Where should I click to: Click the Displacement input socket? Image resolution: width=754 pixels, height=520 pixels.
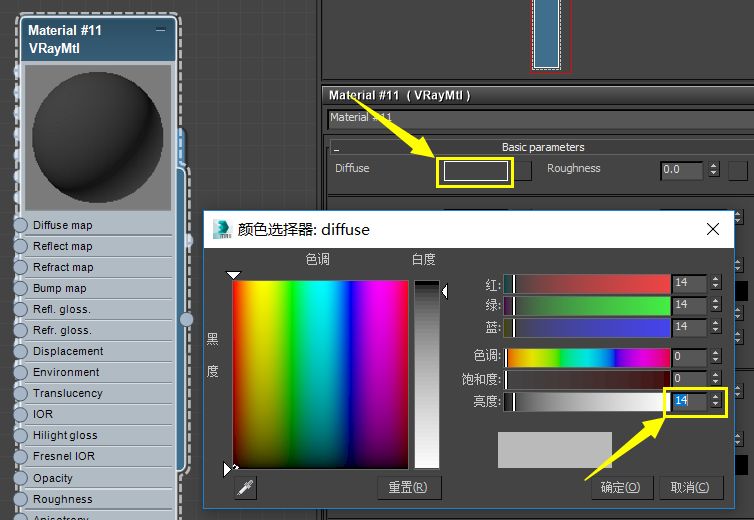(x=20, y=351)
